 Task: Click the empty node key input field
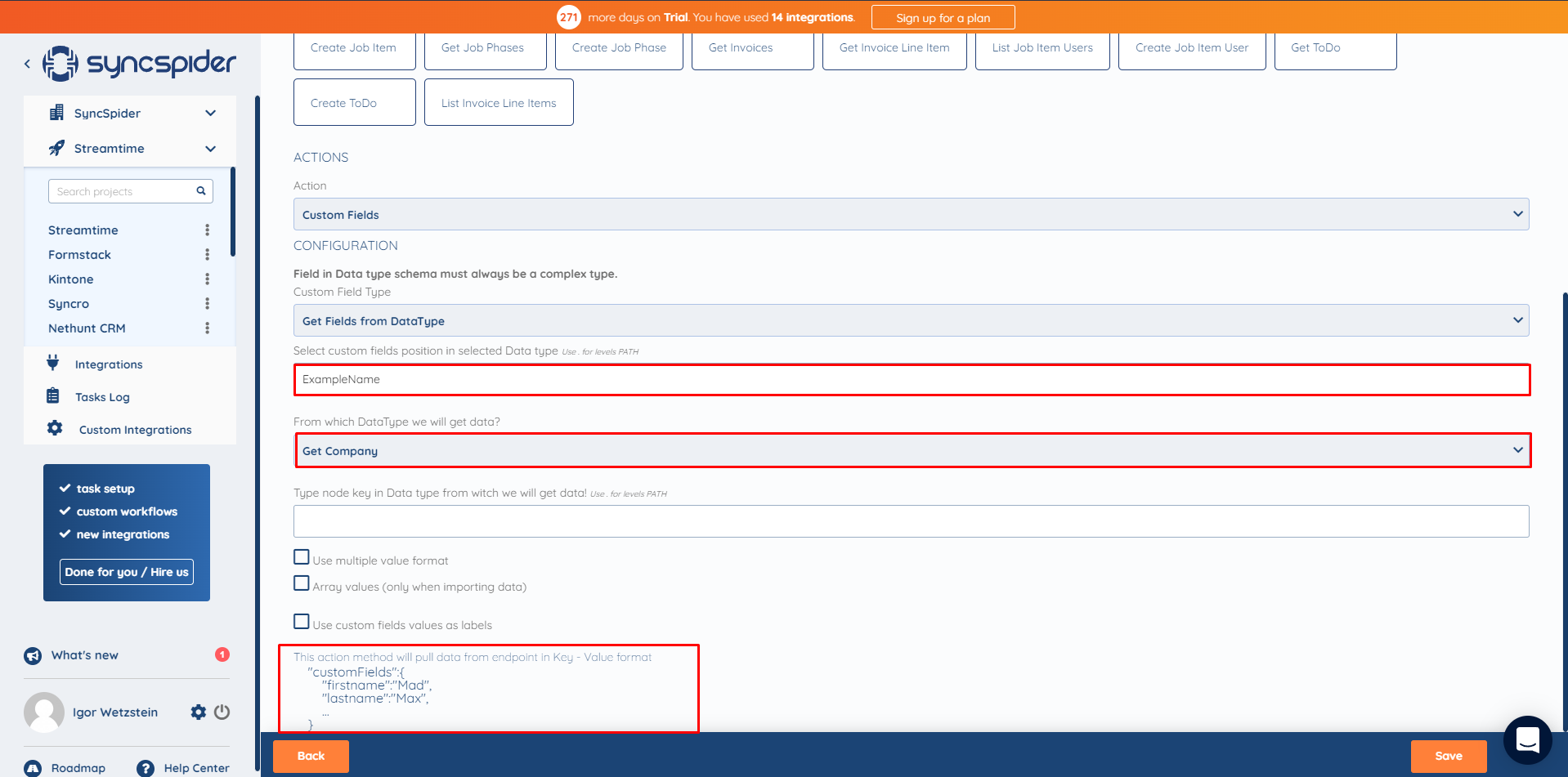point(911,521)
